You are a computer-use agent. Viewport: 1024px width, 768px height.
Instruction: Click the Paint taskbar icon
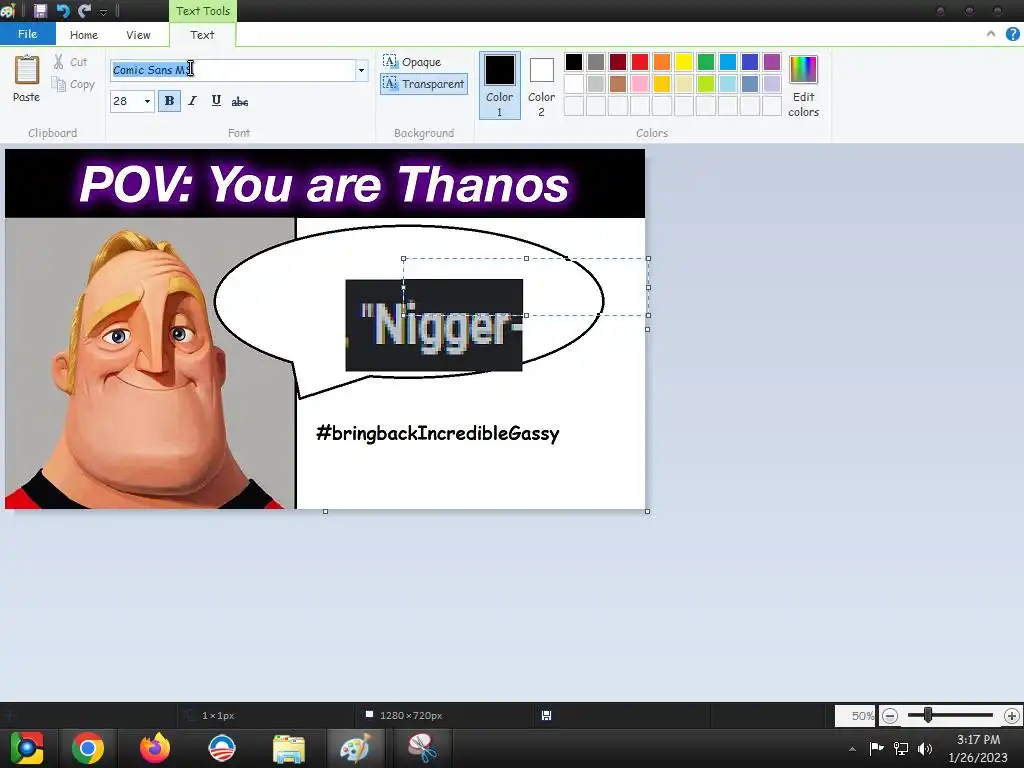355,748
